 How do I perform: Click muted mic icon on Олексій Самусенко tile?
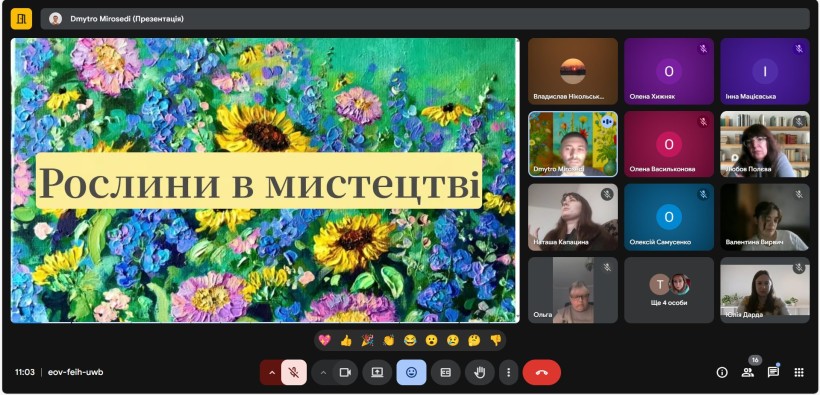tap(703, 195)
